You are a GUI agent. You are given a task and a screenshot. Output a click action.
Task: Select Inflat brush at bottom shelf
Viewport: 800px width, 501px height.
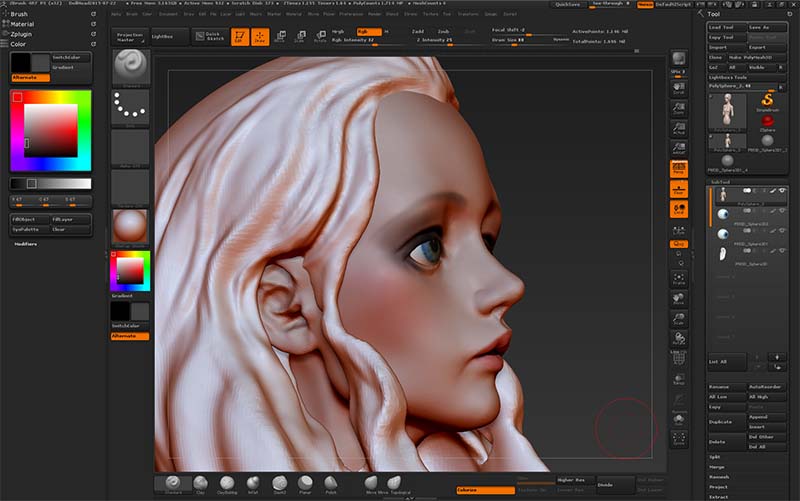[x=253, y=484]
